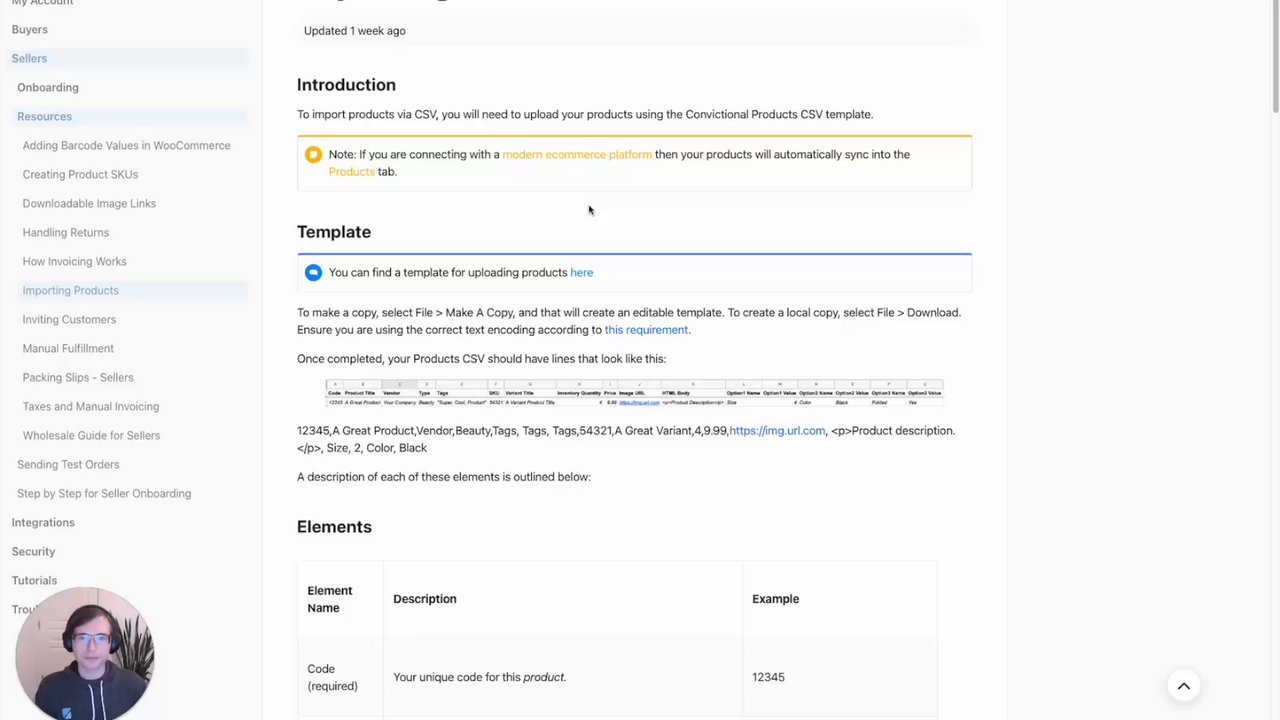Screen dimensions: 1280x720
Task: Open the template 'here' link
Action: [x=581, y=272]
